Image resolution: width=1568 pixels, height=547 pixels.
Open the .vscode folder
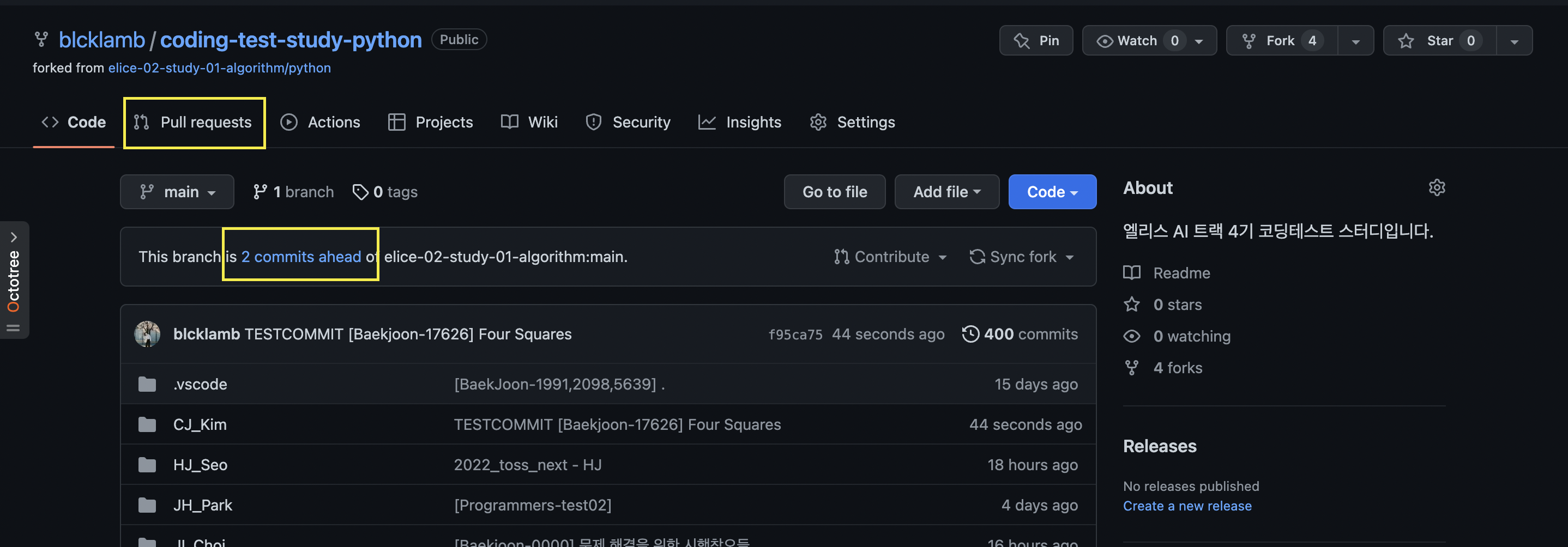(200, 384)
